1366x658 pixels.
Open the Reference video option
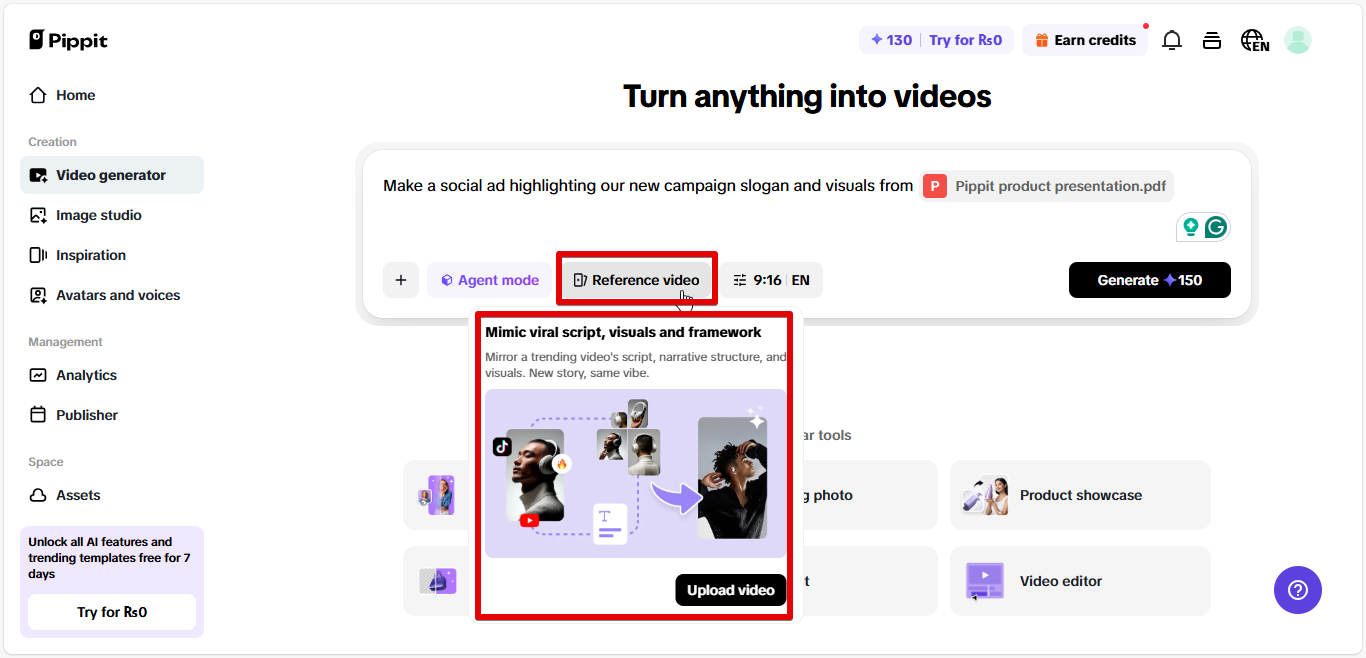pyautogui.click(x=636, y=280)
